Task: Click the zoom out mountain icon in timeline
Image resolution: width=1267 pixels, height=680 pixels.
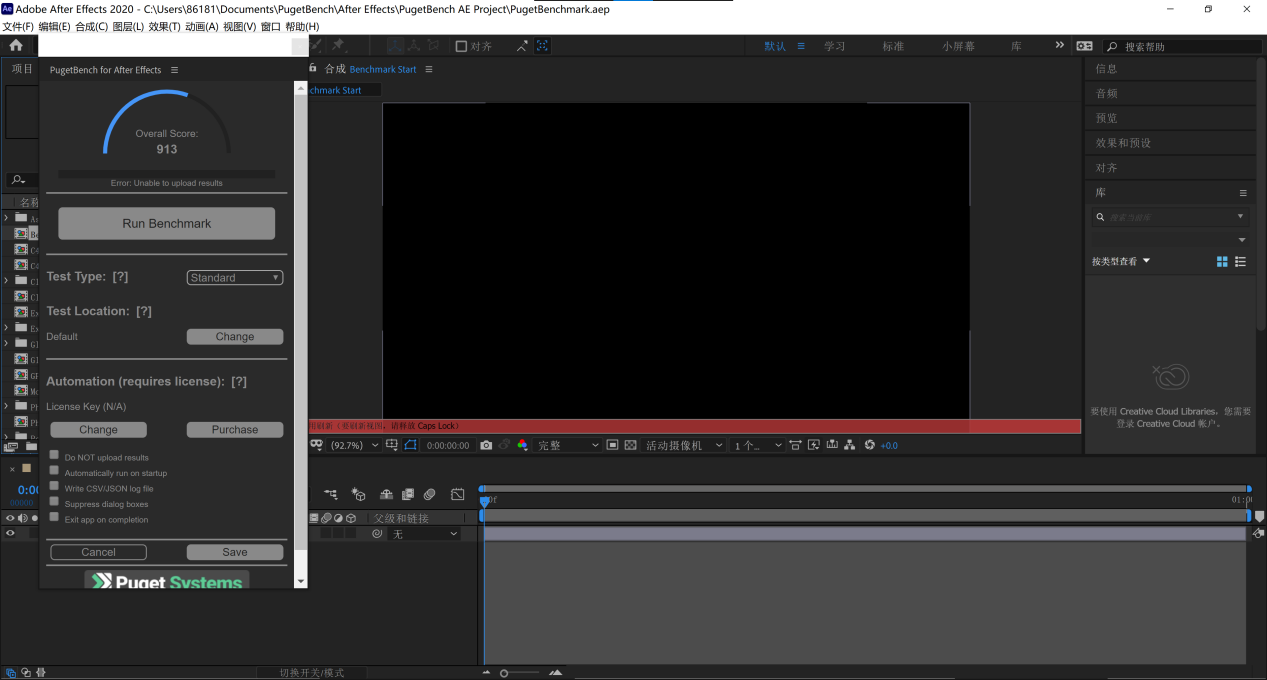Action: tap(486, 672)
